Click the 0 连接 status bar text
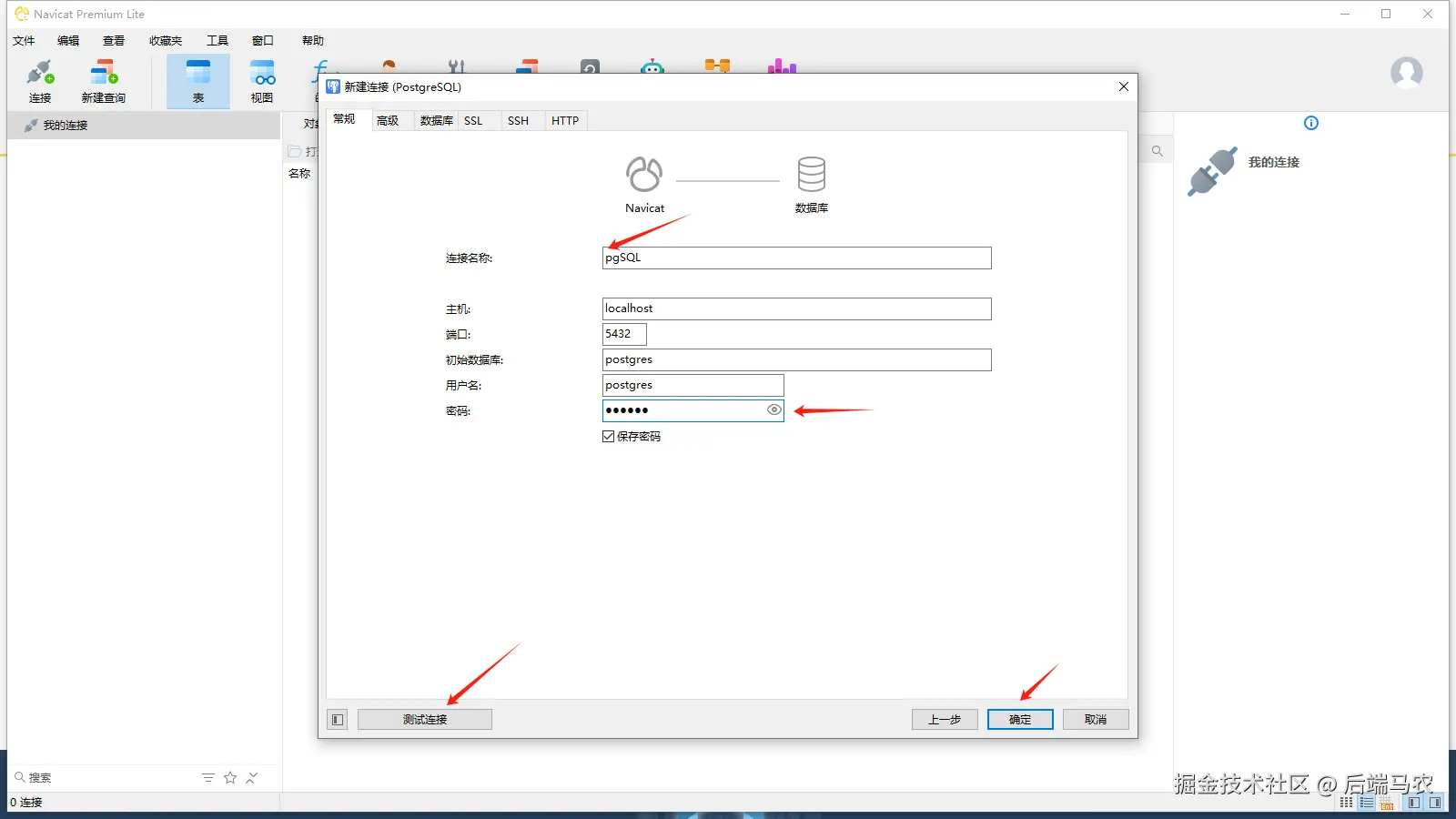The height and width of the screenshot is (819, 1456). [26, 803]
